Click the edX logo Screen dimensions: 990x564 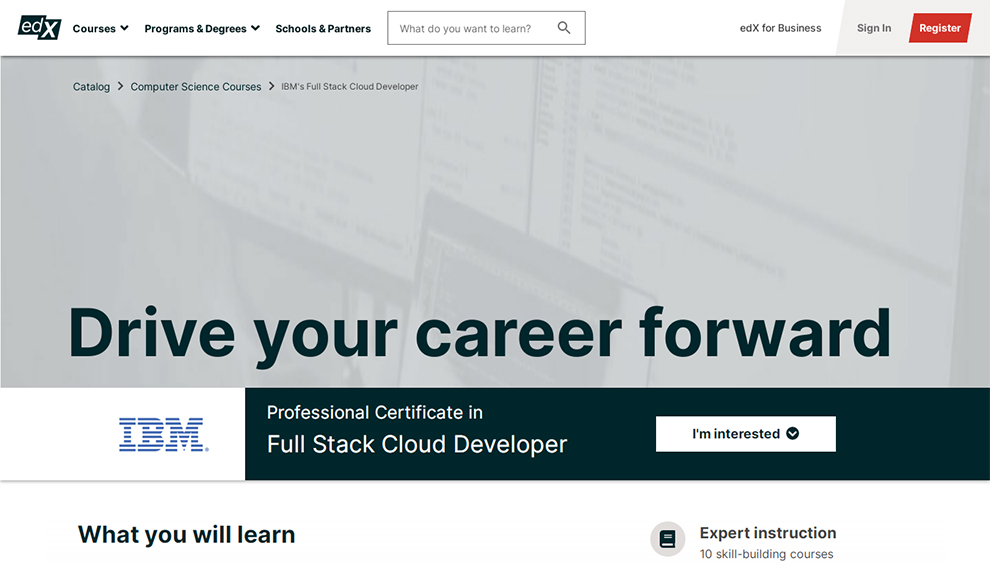pos(39,28)
